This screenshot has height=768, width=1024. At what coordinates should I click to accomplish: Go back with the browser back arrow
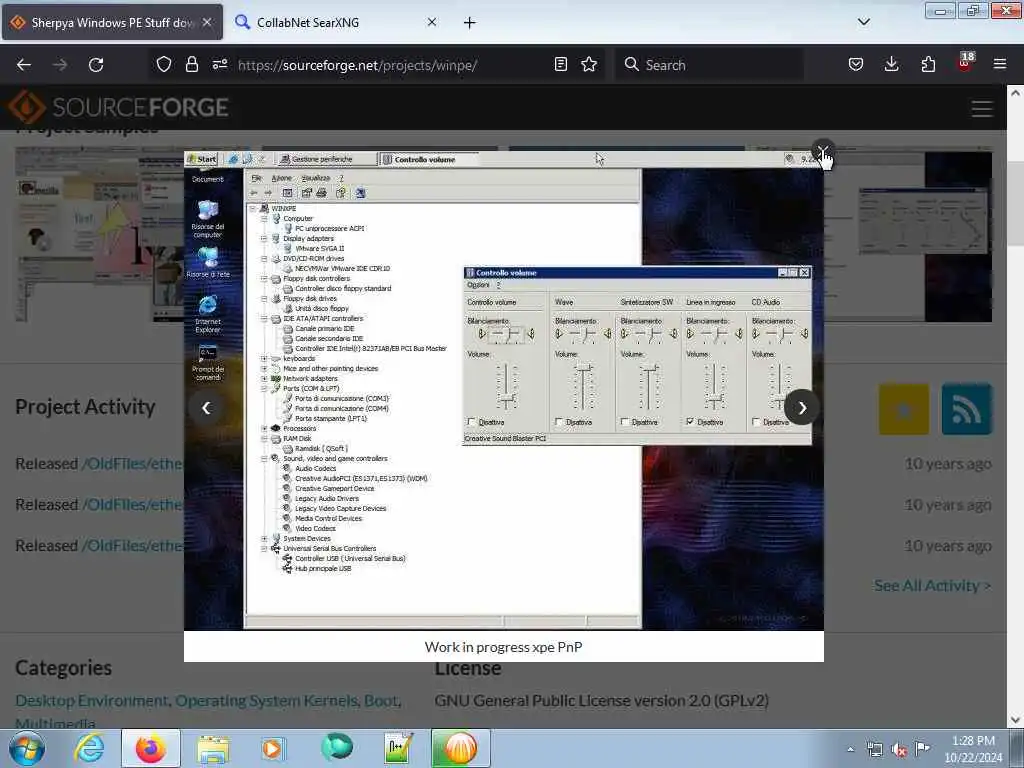pyautogui.click(x=24, y=65)
